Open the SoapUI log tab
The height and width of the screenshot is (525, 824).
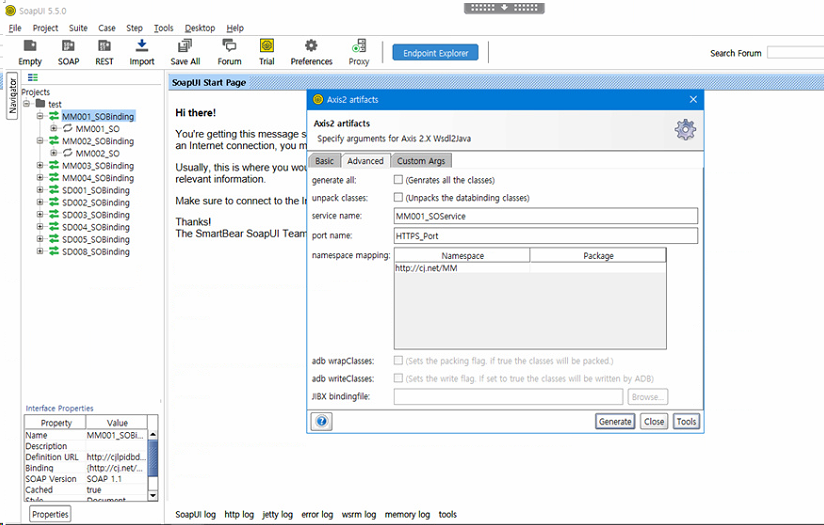pyautogui.click(x=195, y=514)
